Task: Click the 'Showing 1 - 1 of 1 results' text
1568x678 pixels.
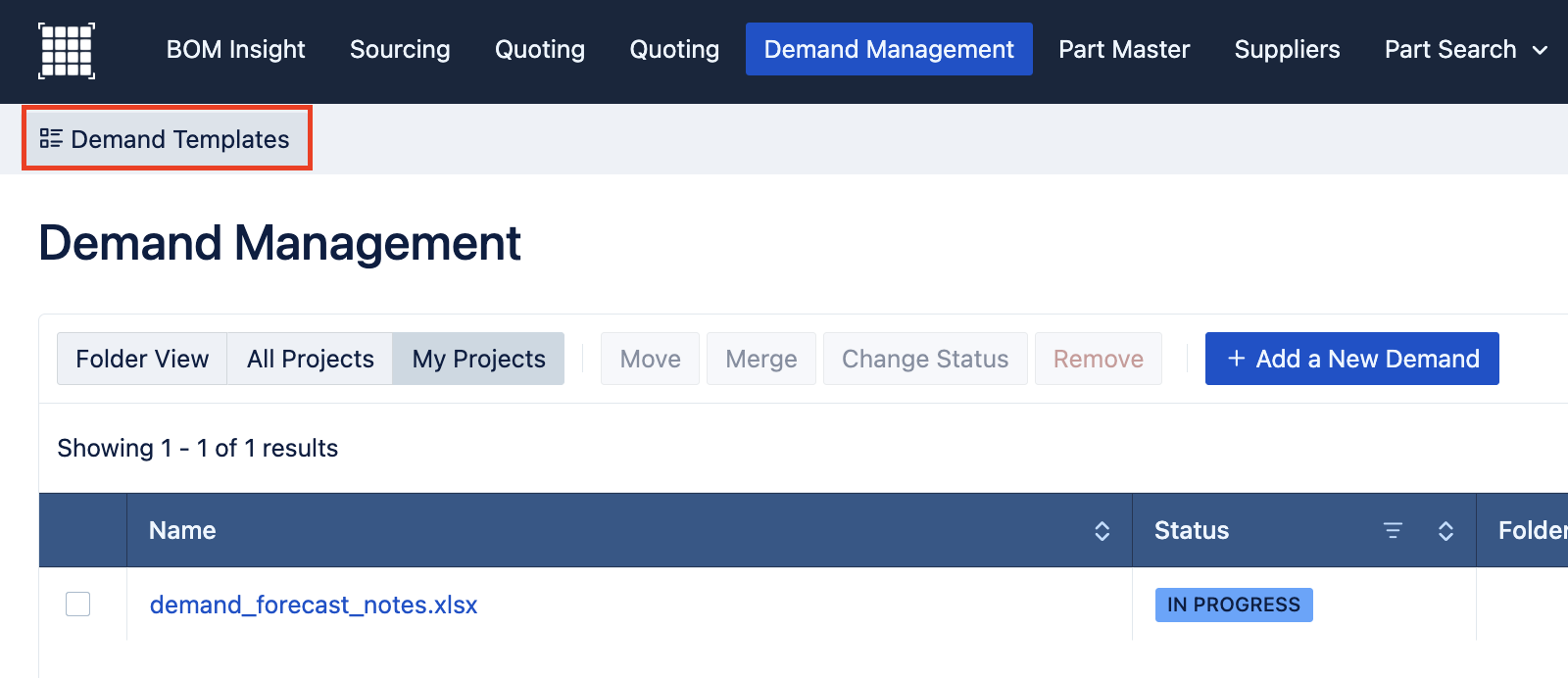Action: click(198, 448)
